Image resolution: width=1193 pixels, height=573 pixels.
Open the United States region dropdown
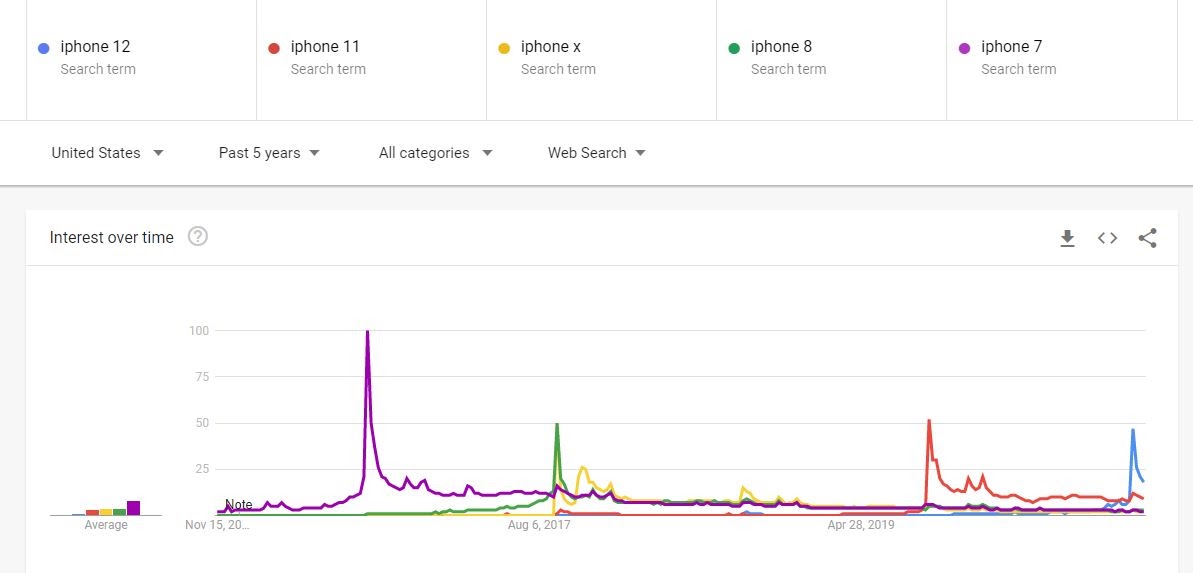107,153
